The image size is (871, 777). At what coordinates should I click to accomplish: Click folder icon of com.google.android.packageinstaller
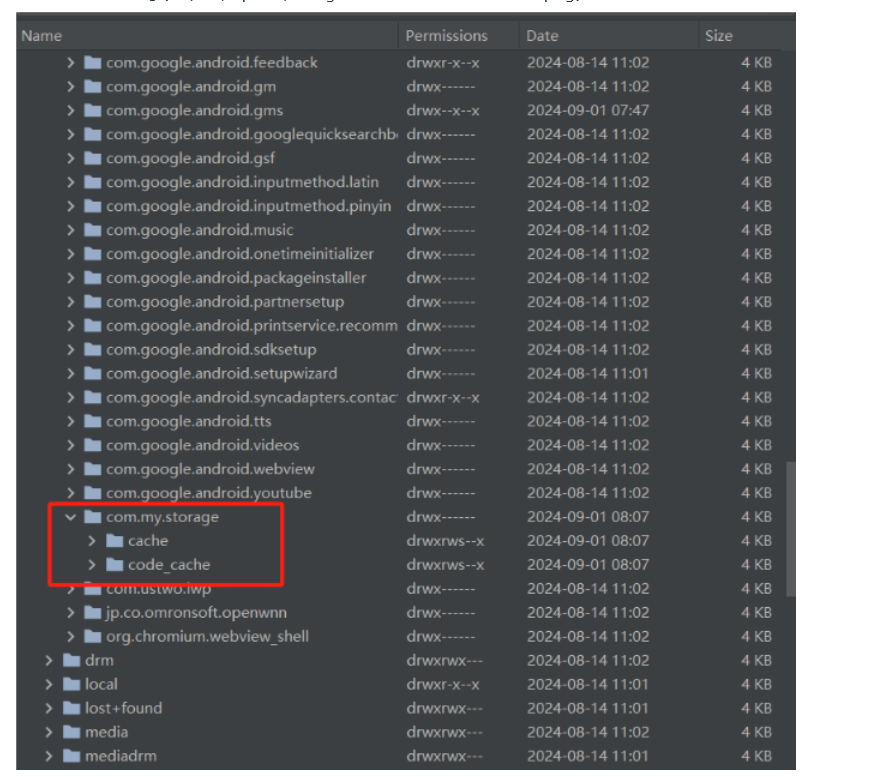(x=92, y=278)
